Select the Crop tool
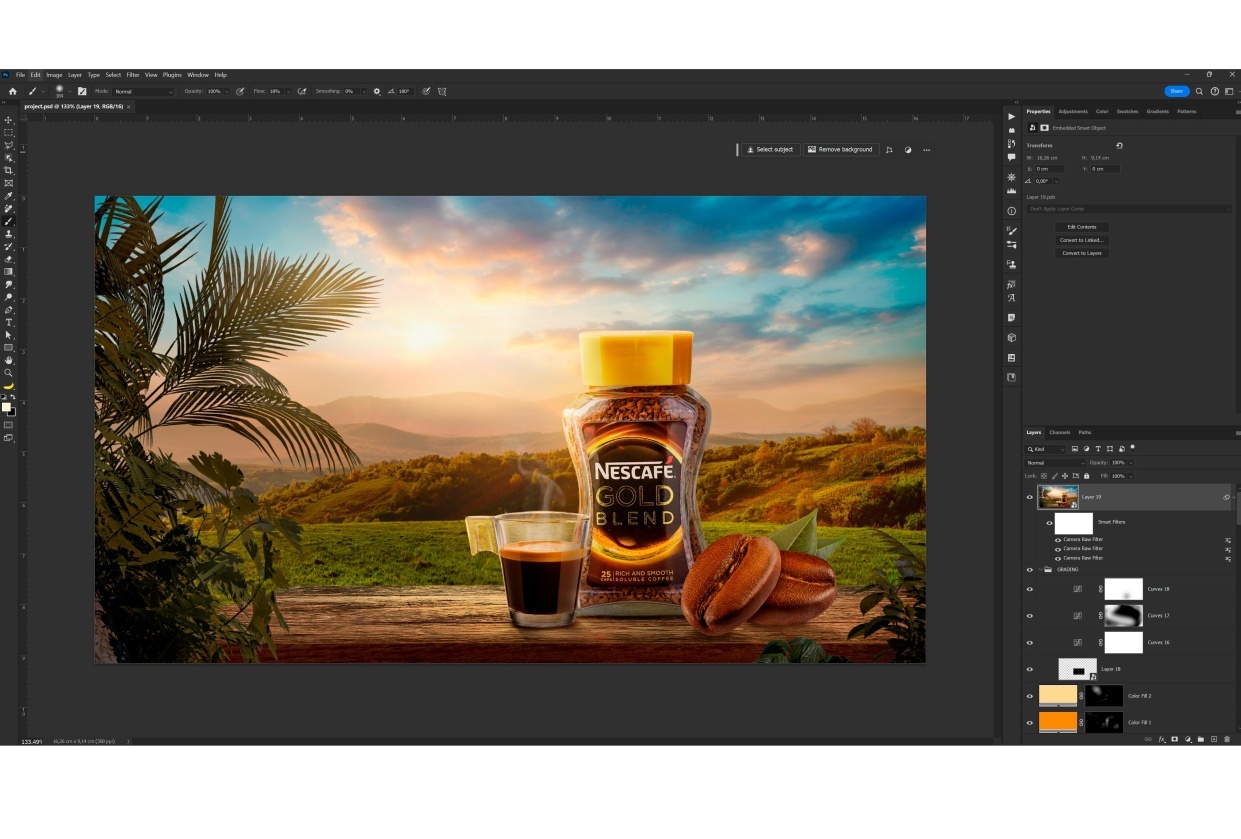 click(x=9, y=170)
